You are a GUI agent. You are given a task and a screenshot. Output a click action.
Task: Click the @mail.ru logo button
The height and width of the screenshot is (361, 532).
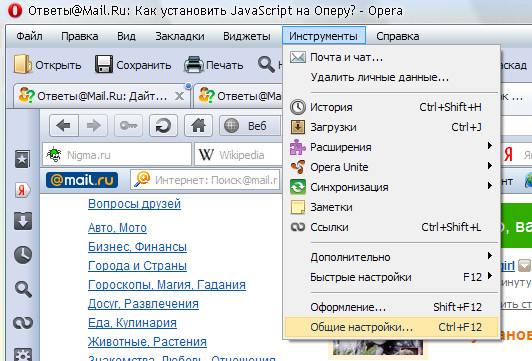(82, 180)
